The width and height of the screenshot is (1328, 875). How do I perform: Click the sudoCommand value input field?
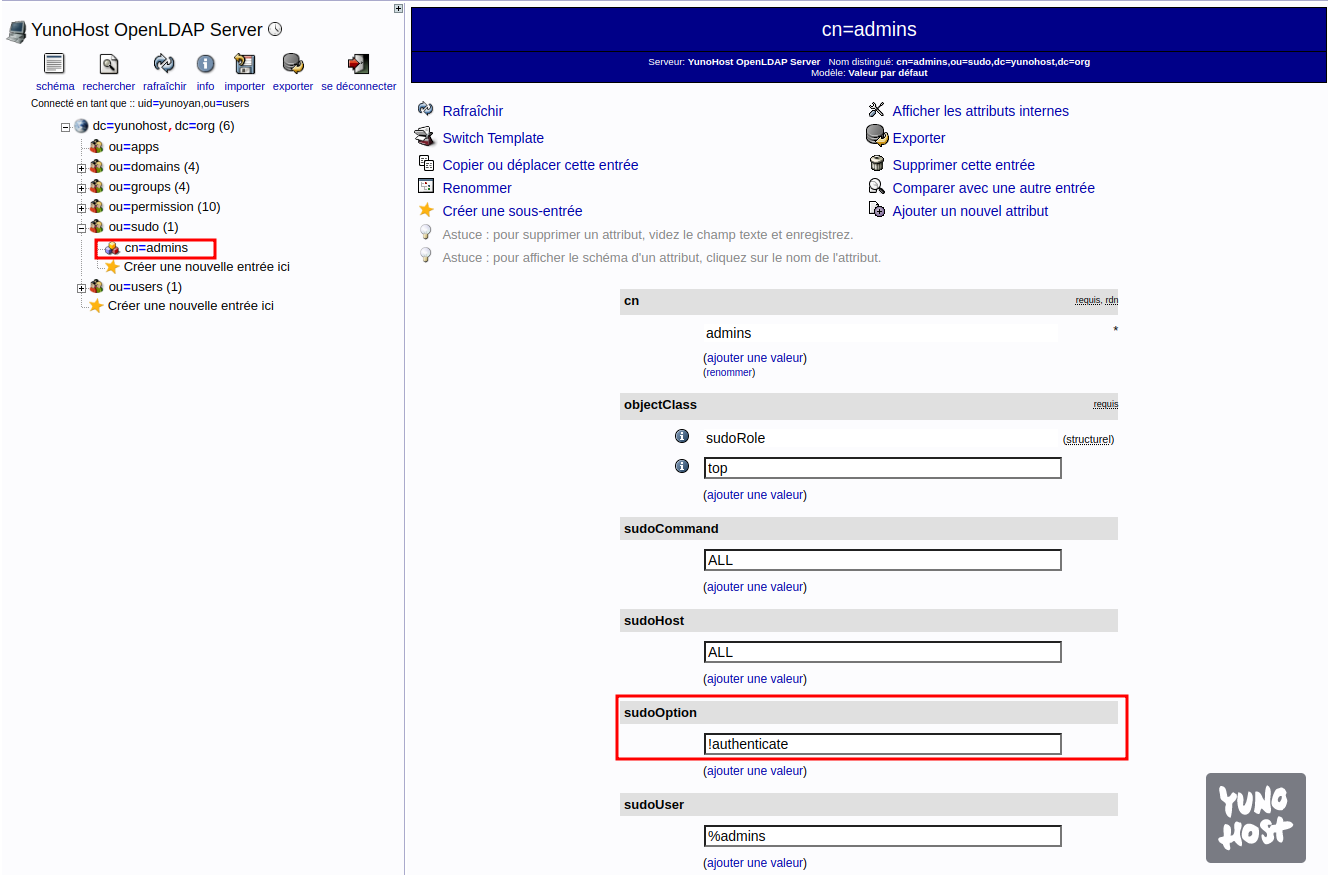[882, 560]
